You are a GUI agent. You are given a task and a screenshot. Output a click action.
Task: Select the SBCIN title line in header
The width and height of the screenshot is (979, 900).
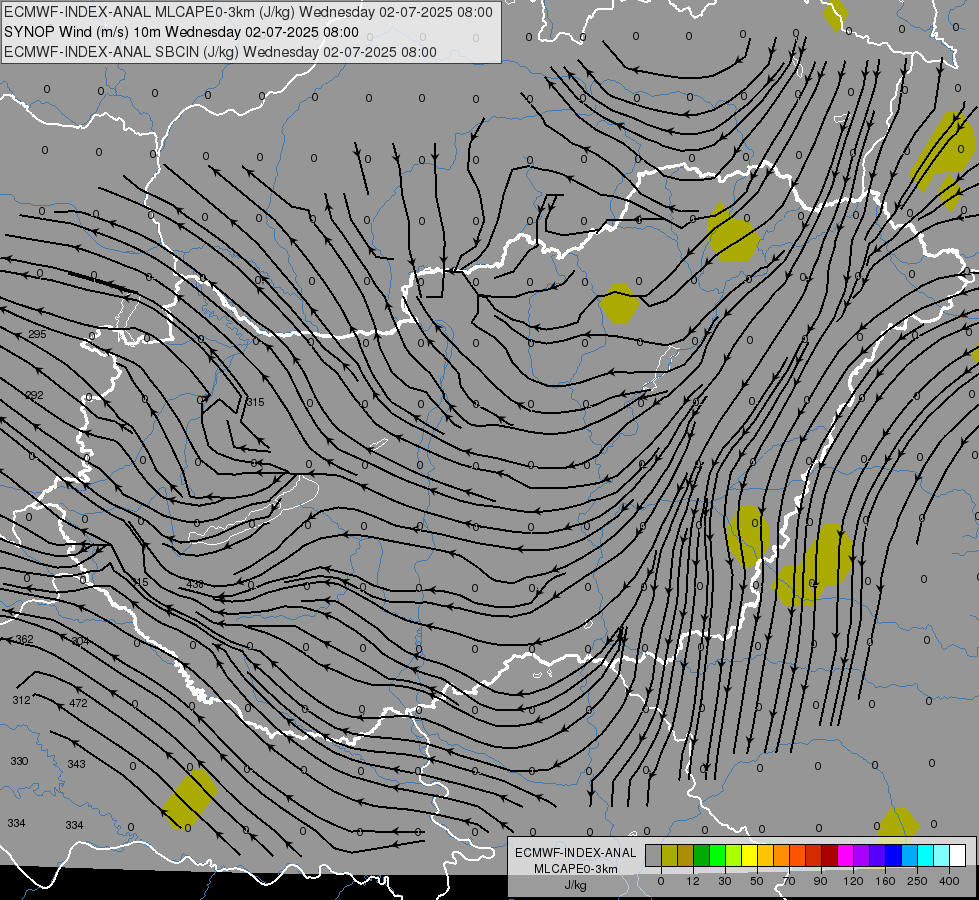point(220,52)
